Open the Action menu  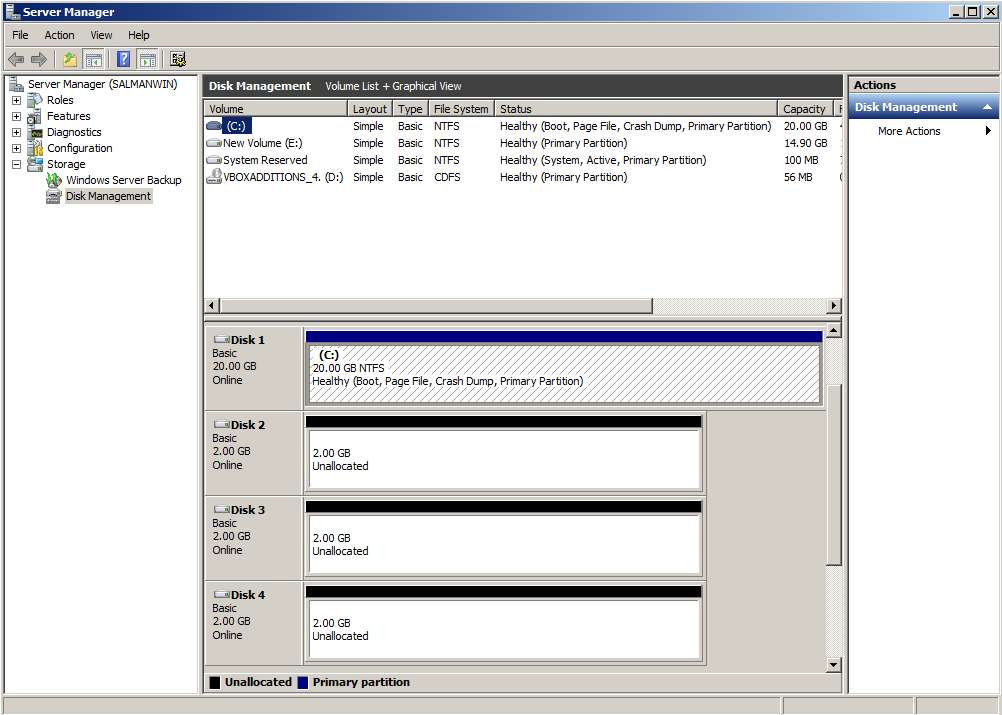(59, 35)
